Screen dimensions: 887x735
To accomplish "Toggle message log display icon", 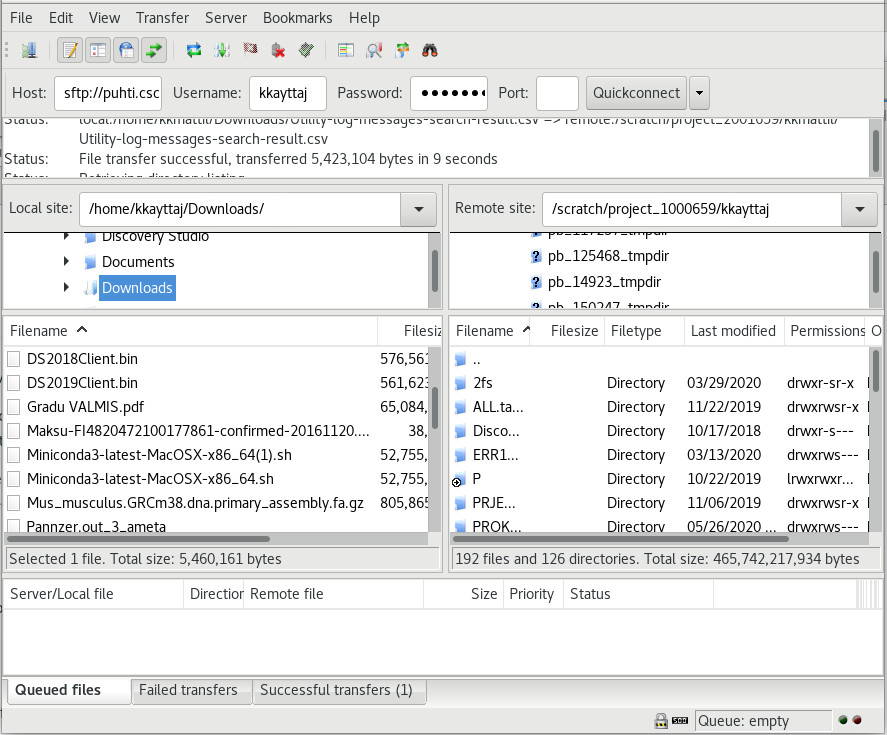I will (70, 50).
